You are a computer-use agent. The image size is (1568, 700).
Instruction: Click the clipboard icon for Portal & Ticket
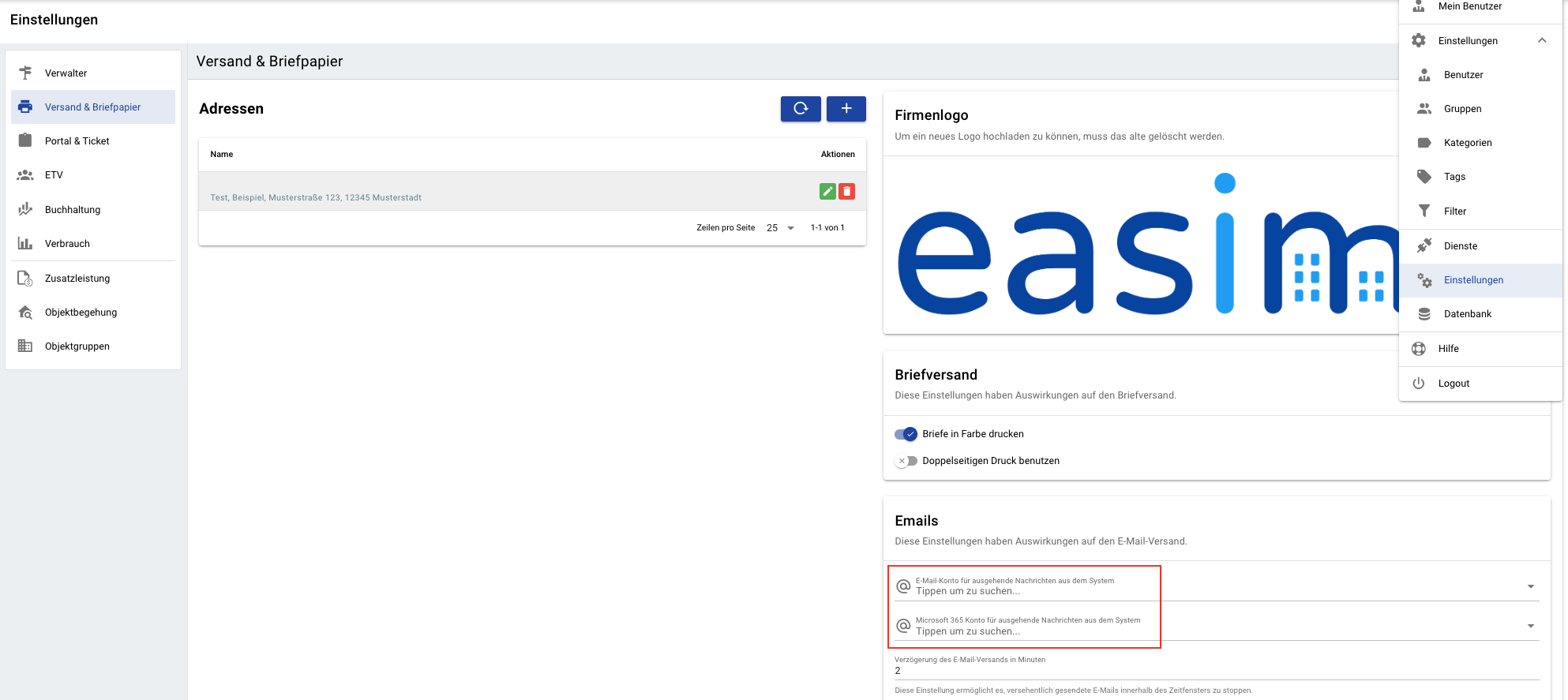tap(25, 140)
